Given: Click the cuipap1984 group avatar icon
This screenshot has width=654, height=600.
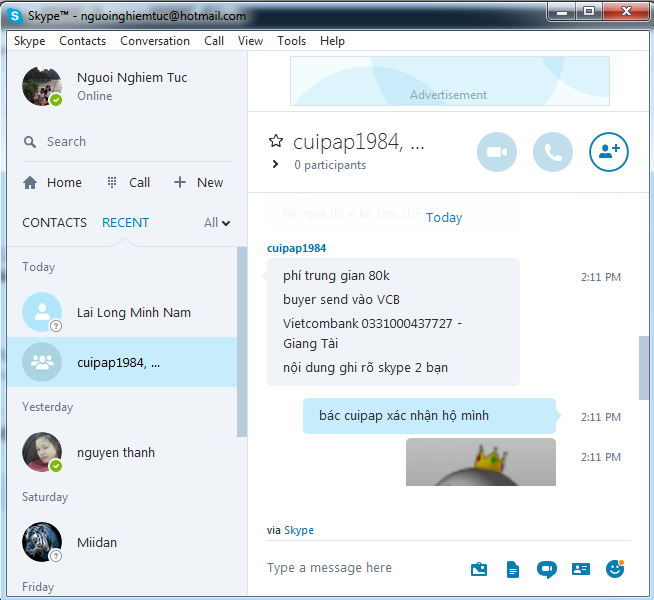Looking at the screenshot, I should [42, 362].
